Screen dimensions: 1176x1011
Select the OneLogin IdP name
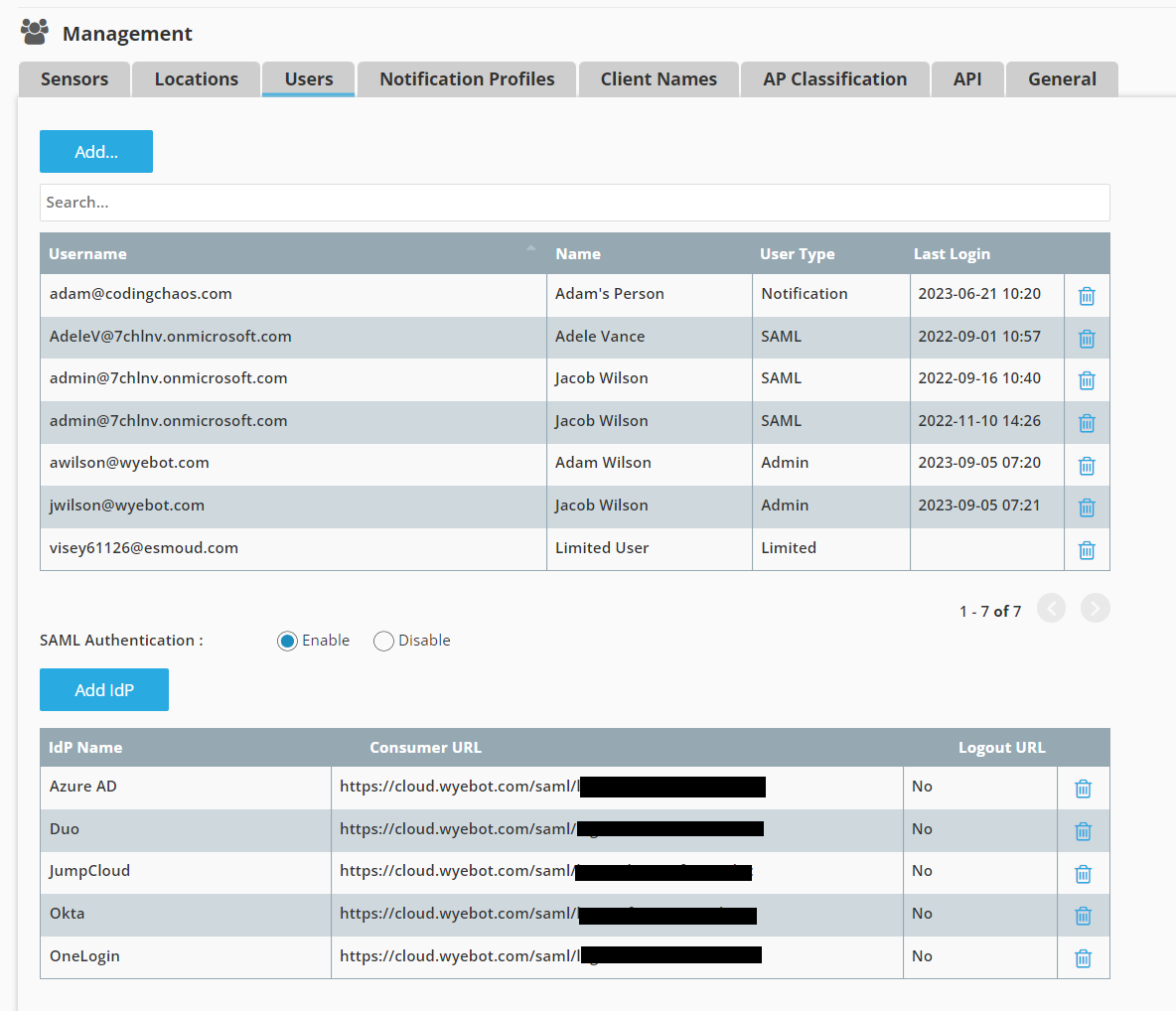tap(84, 956)
